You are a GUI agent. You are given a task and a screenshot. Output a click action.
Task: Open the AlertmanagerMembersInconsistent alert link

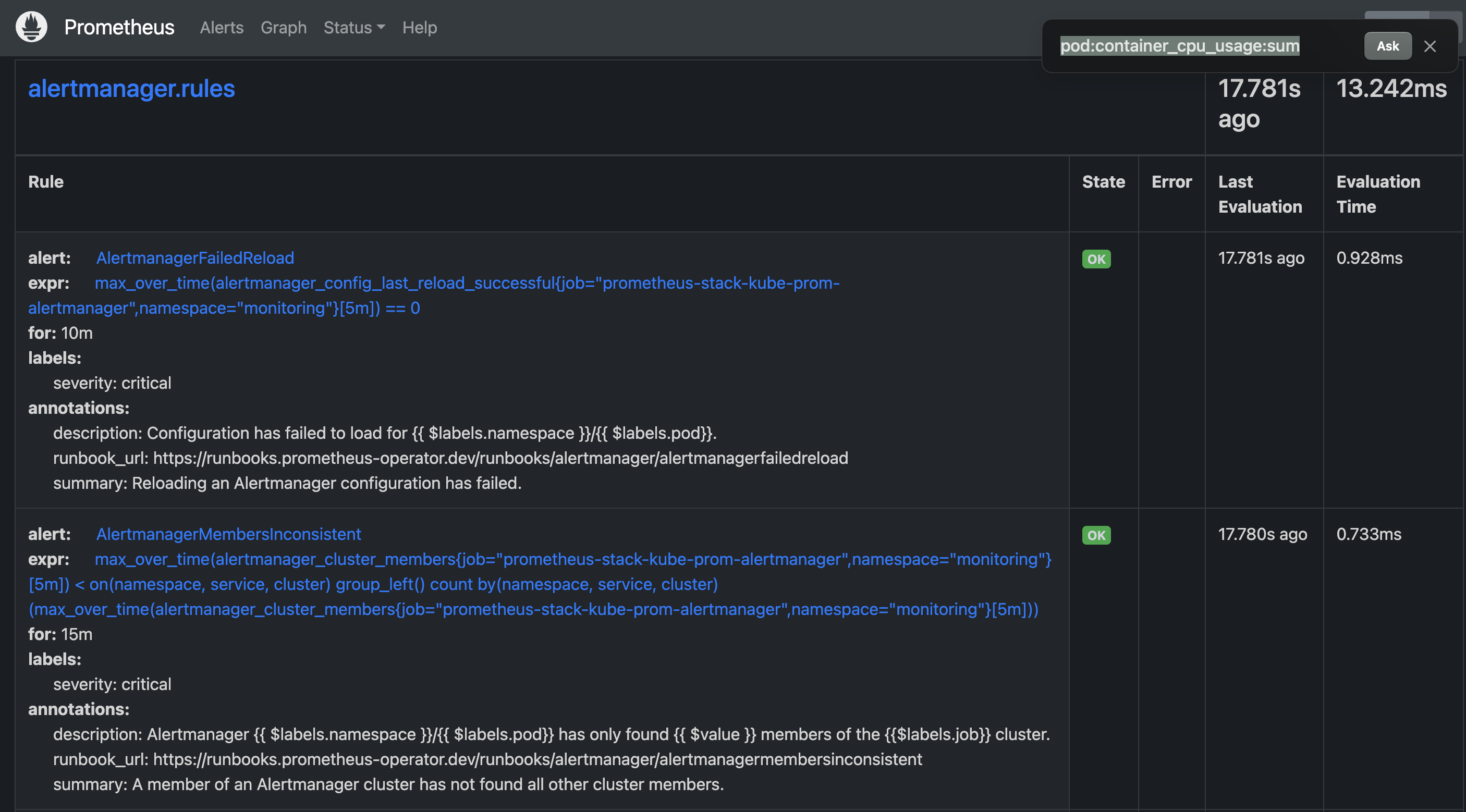(228, 534)
